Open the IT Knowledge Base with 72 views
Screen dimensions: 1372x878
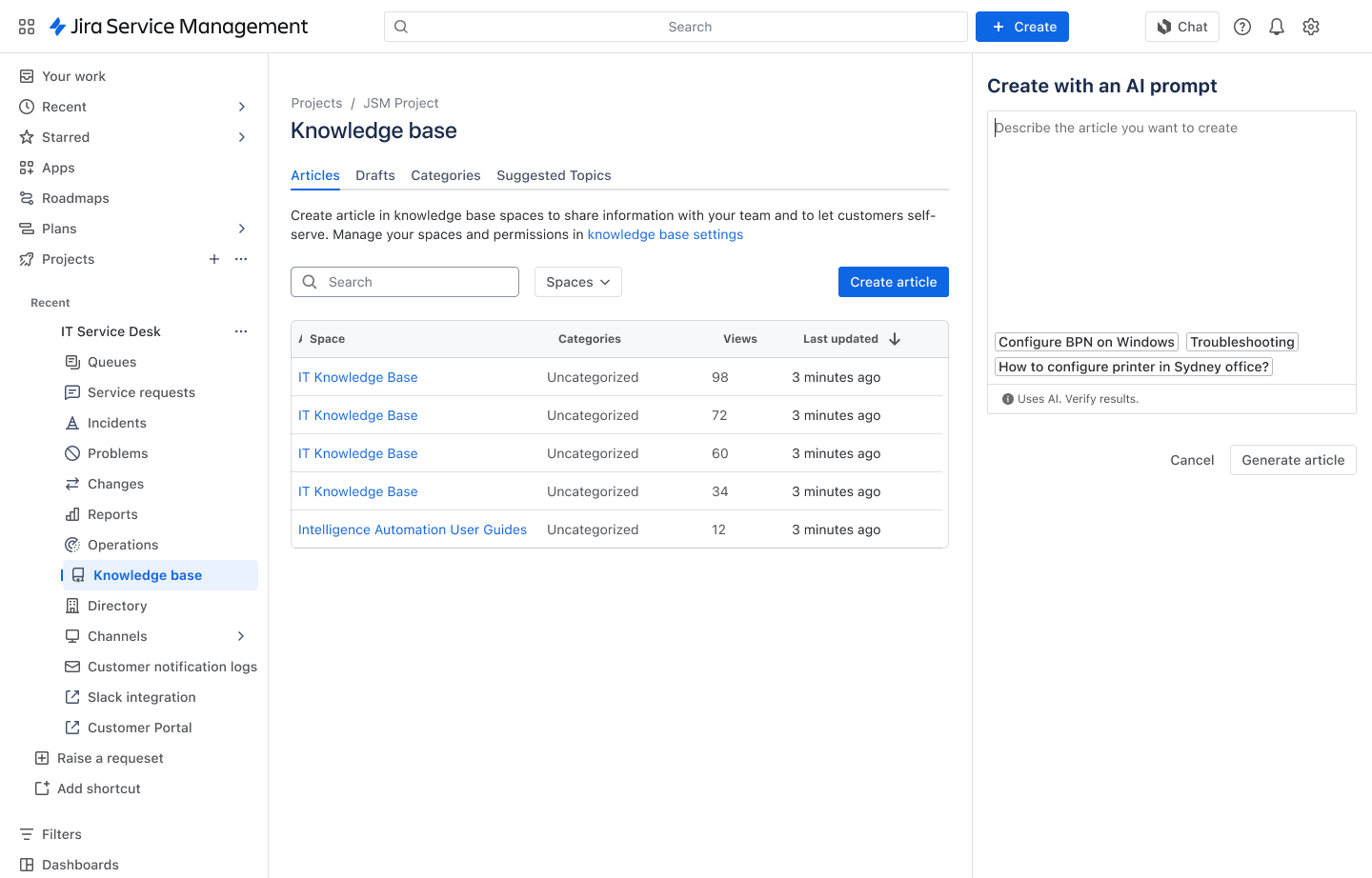click(358, 415)
